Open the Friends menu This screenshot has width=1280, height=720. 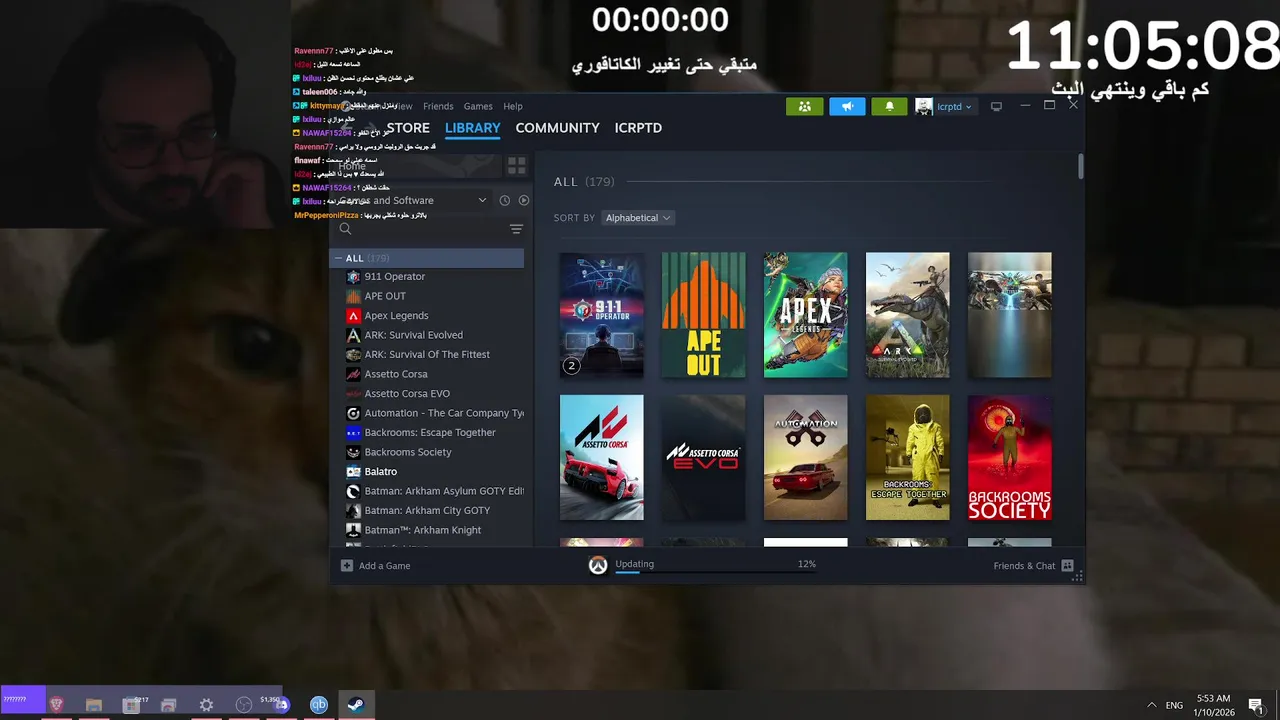point(438,106)
